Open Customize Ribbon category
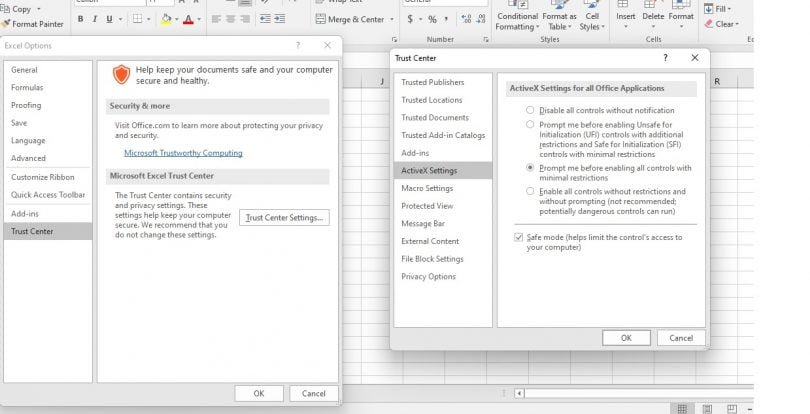The width and height of the screenshot is (810, 414). [x=48, y=177]
